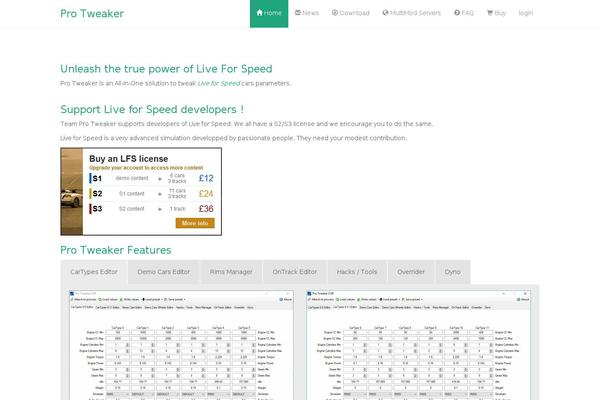Open the right CarTypes Editor screenshot

[419, 345]
